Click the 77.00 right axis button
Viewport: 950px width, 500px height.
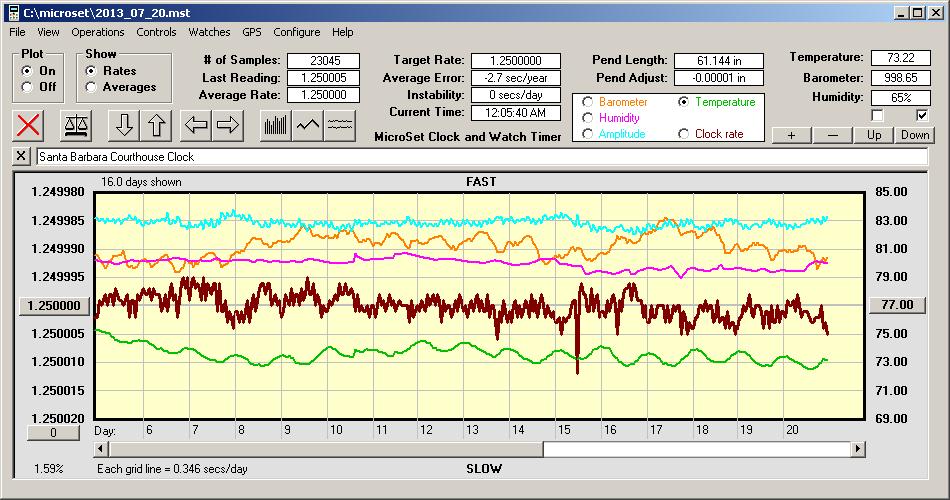(897, 305)
